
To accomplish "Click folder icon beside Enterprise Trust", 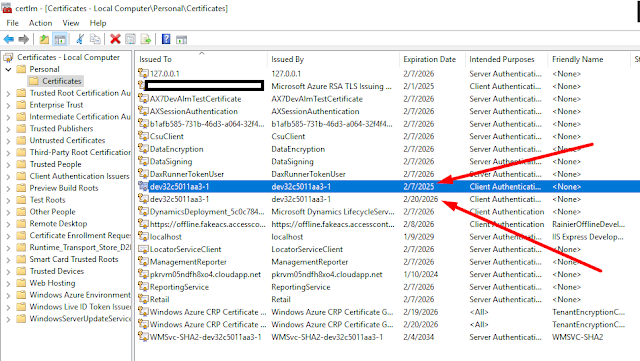I will [21, 105].
